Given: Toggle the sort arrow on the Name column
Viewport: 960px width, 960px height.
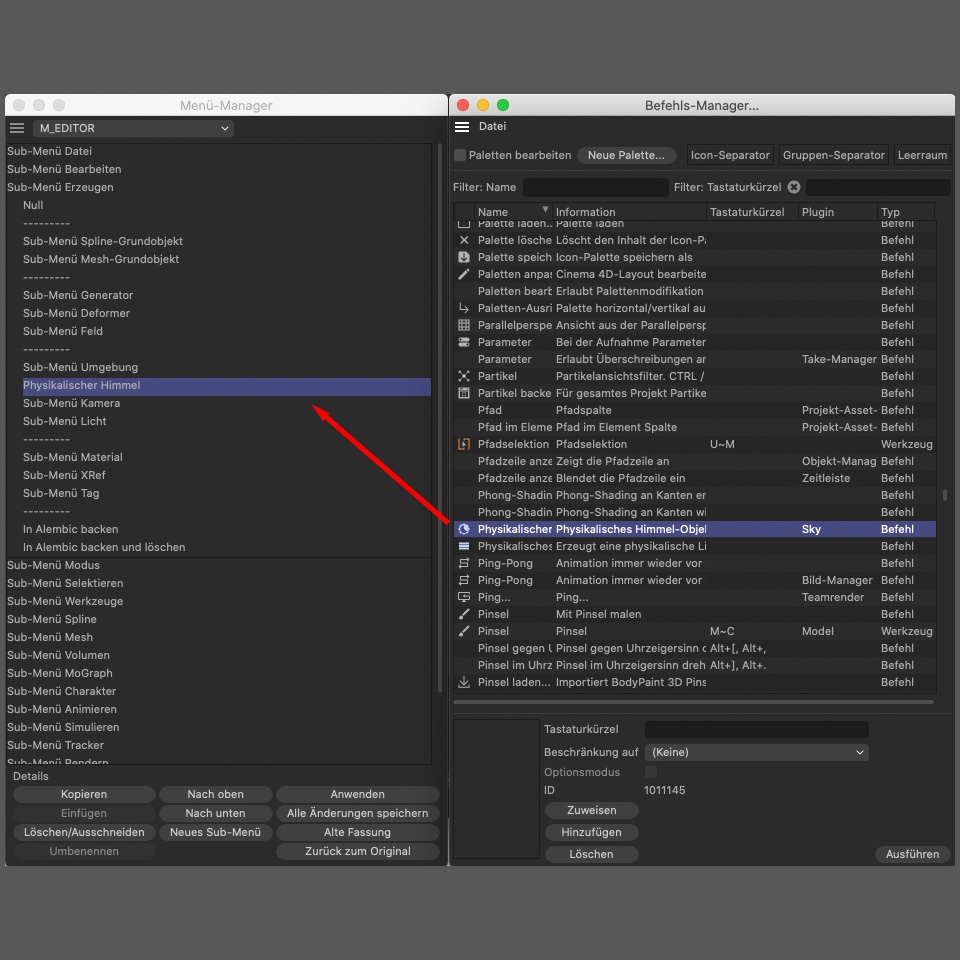Looking at the screenshot, I should 545,210.
